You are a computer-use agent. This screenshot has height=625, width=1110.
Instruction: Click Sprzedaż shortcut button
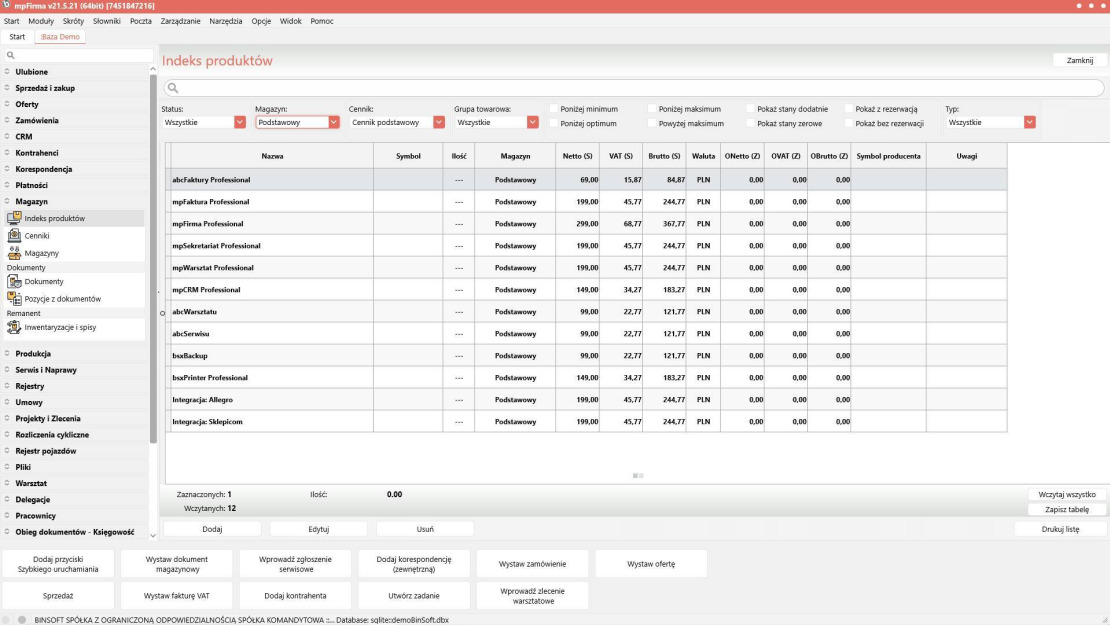coord(58,596)
